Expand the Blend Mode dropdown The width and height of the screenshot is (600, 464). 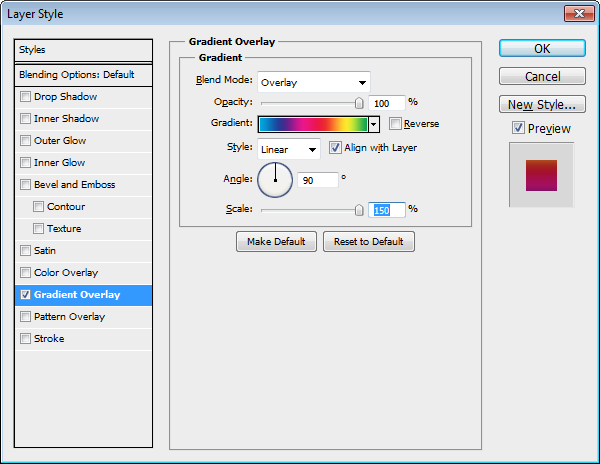pos(313,82)
